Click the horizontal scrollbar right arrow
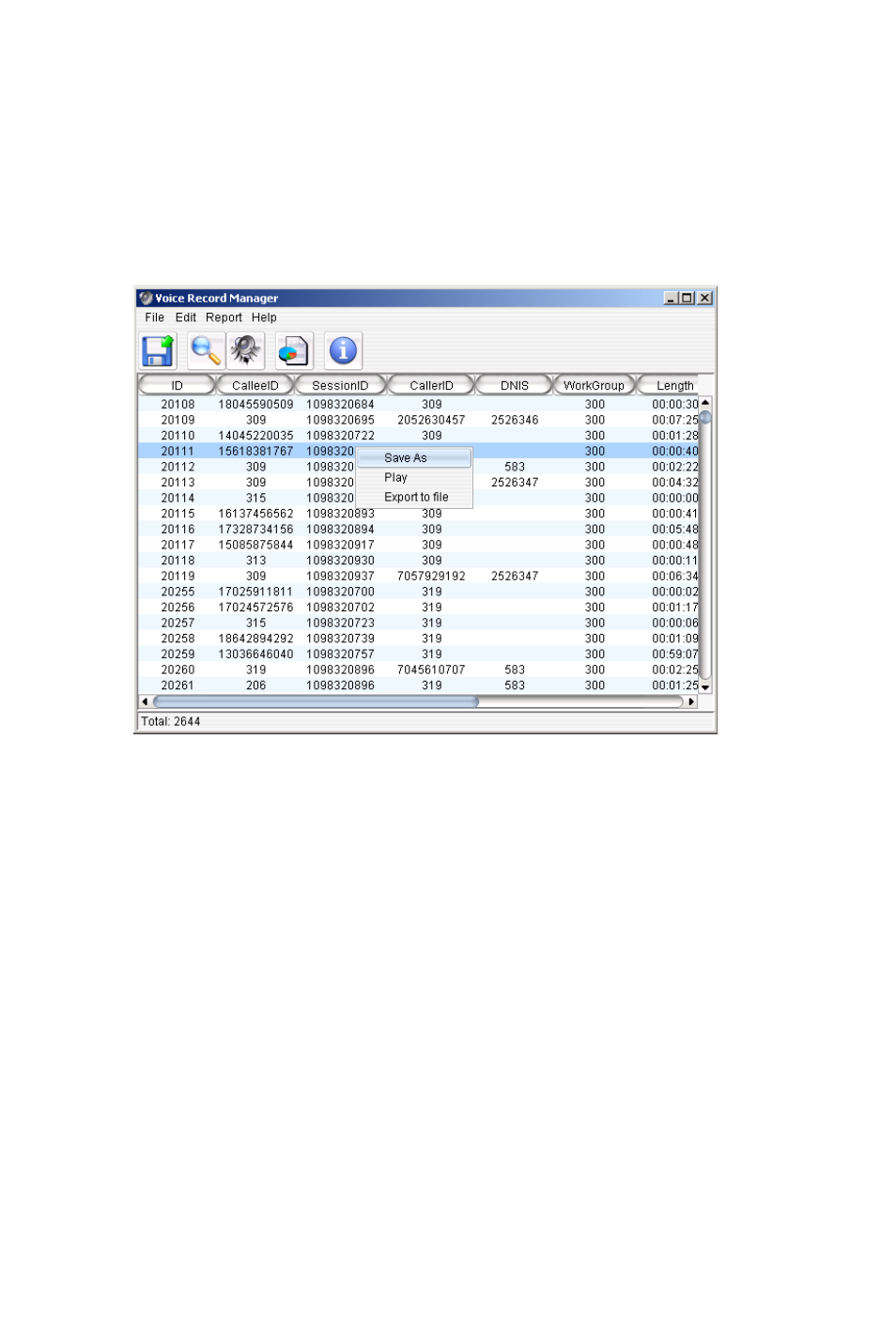Screen dimensions: 896x1325 tap(692, 701)
